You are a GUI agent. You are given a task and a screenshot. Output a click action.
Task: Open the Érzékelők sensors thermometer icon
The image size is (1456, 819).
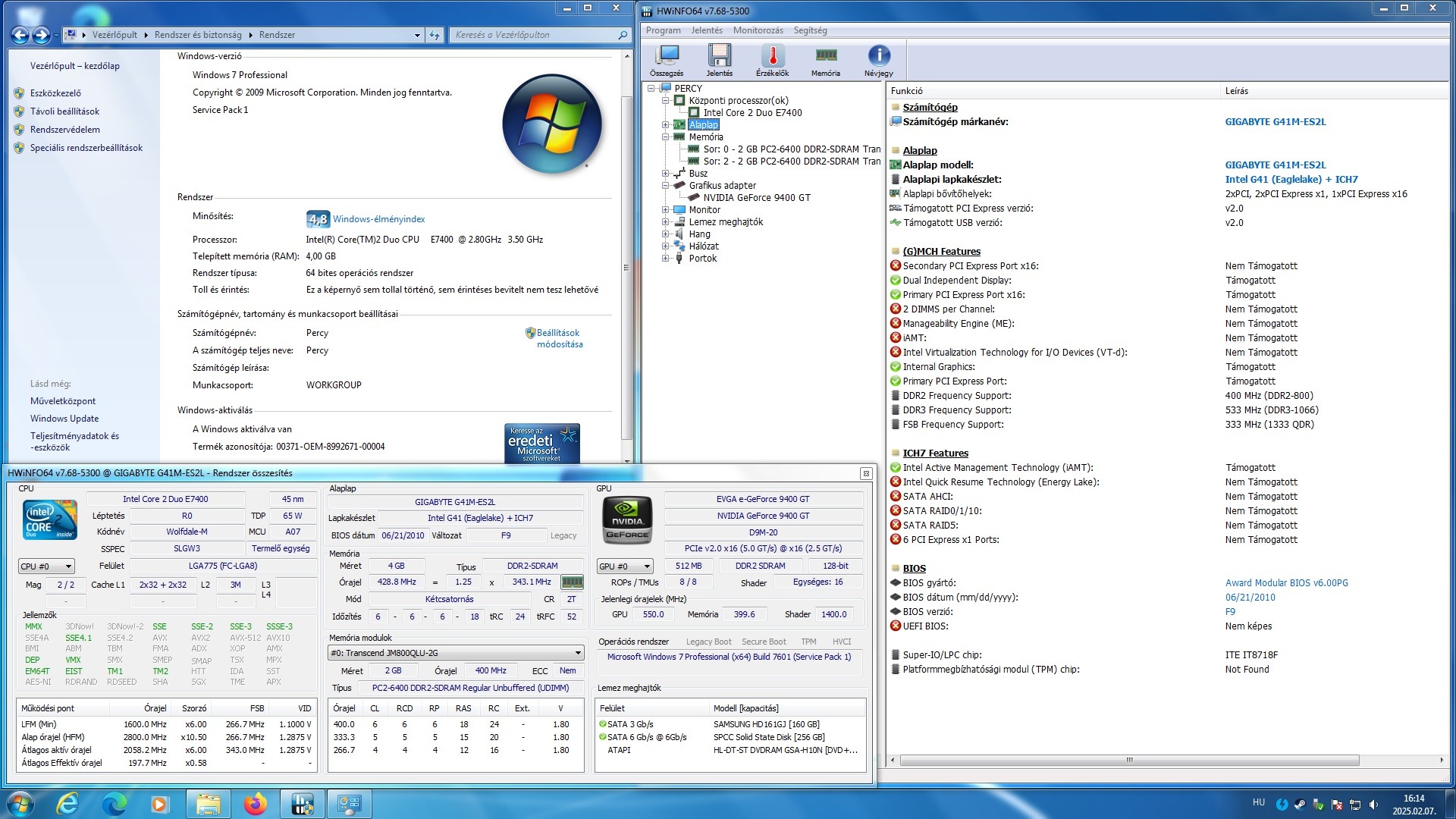click(x=772, y=60)
